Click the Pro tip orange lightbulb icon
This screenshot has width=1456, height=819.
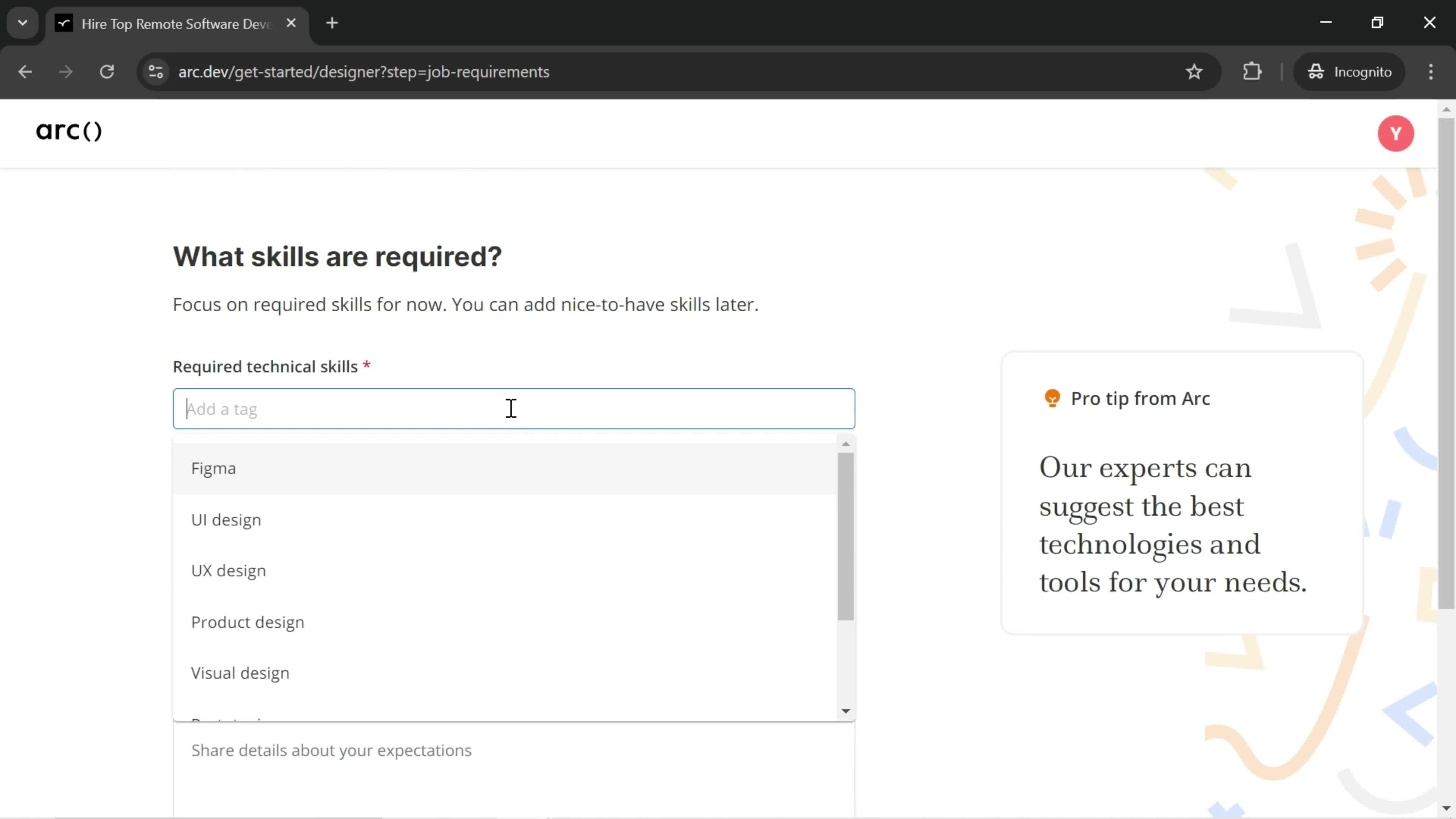(x=1052, y=398)
